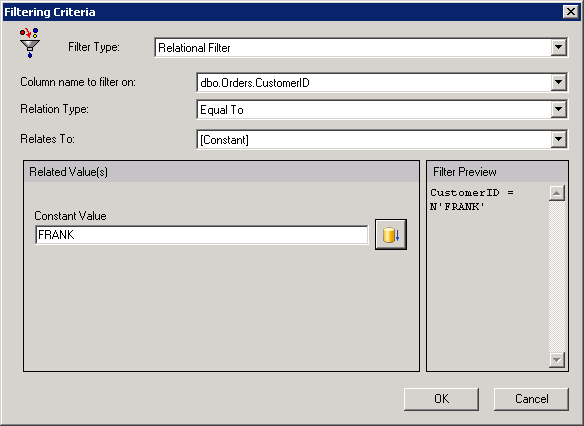Expand the Column name to filter on dropdown

[x=558, y=82]
